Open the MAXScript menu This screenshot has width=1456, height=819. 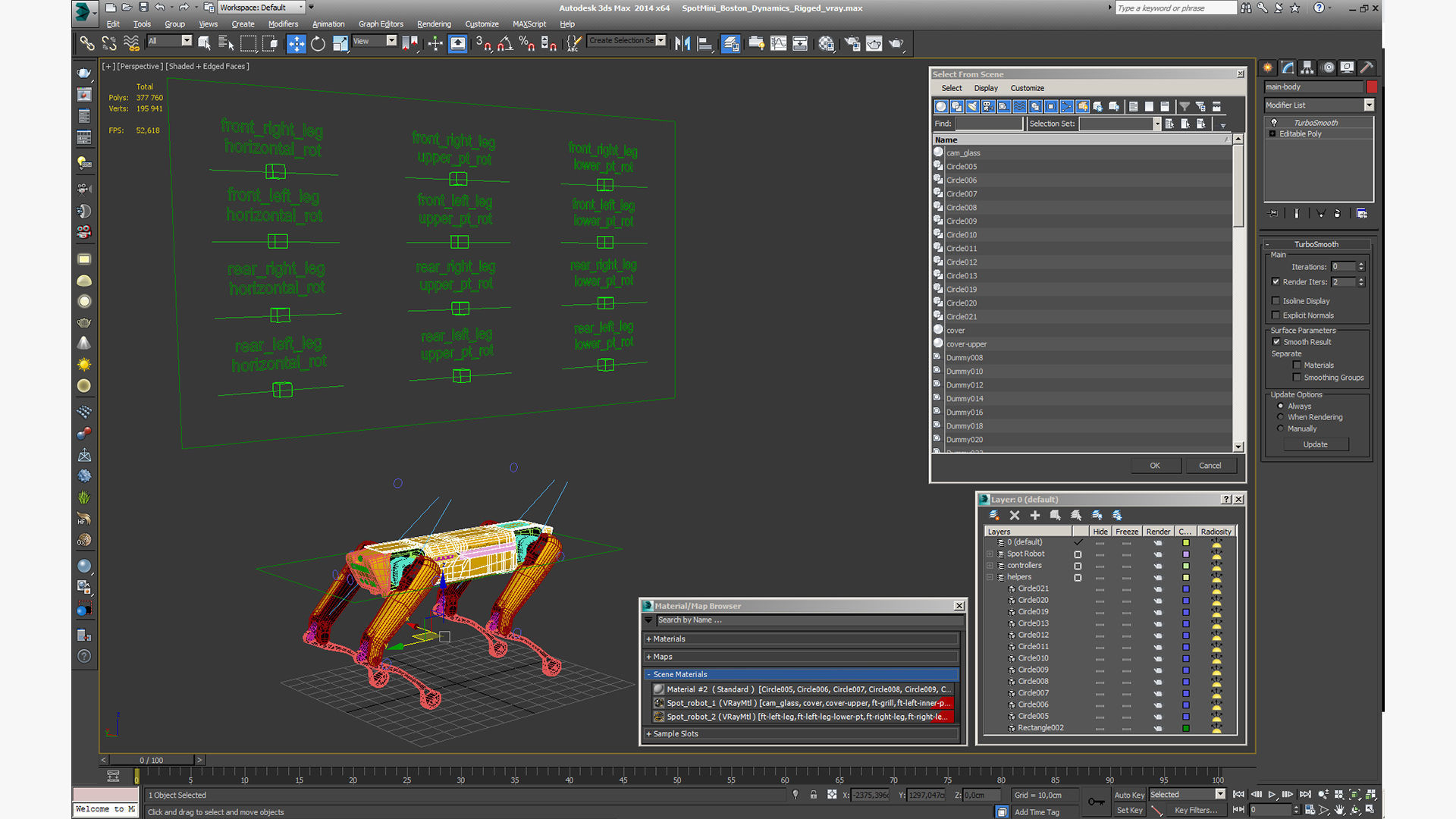529,24
